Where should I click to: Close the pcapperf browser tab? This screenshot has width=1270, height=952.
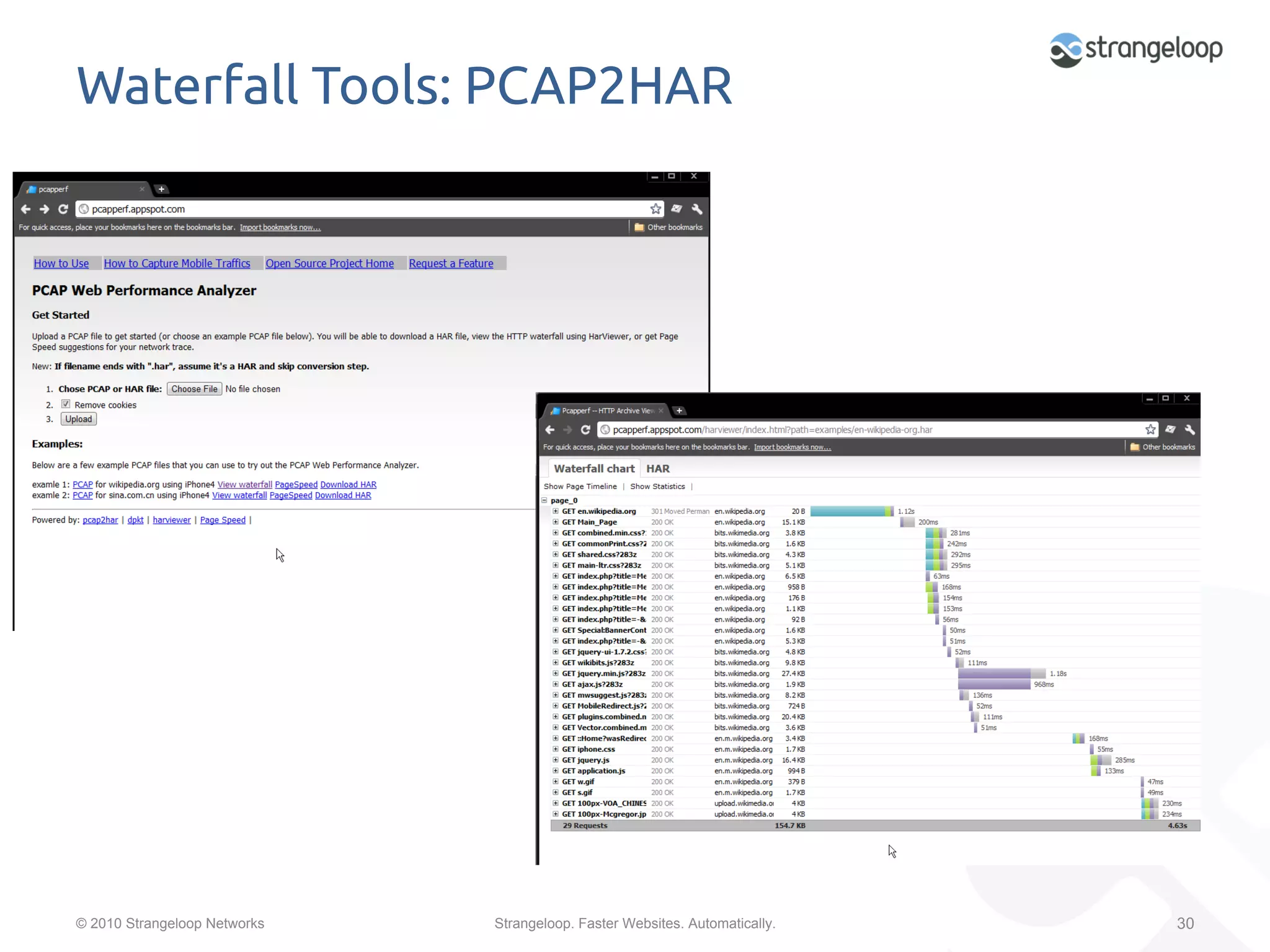coord(142,189)
